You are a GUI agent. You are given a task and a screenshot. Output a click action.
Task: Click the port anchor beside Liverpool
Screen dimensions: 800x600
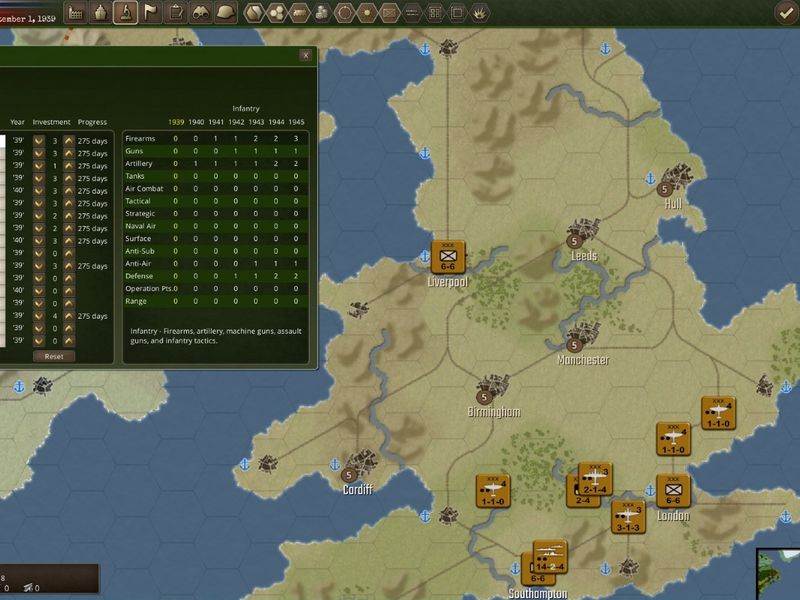[424, 256]
